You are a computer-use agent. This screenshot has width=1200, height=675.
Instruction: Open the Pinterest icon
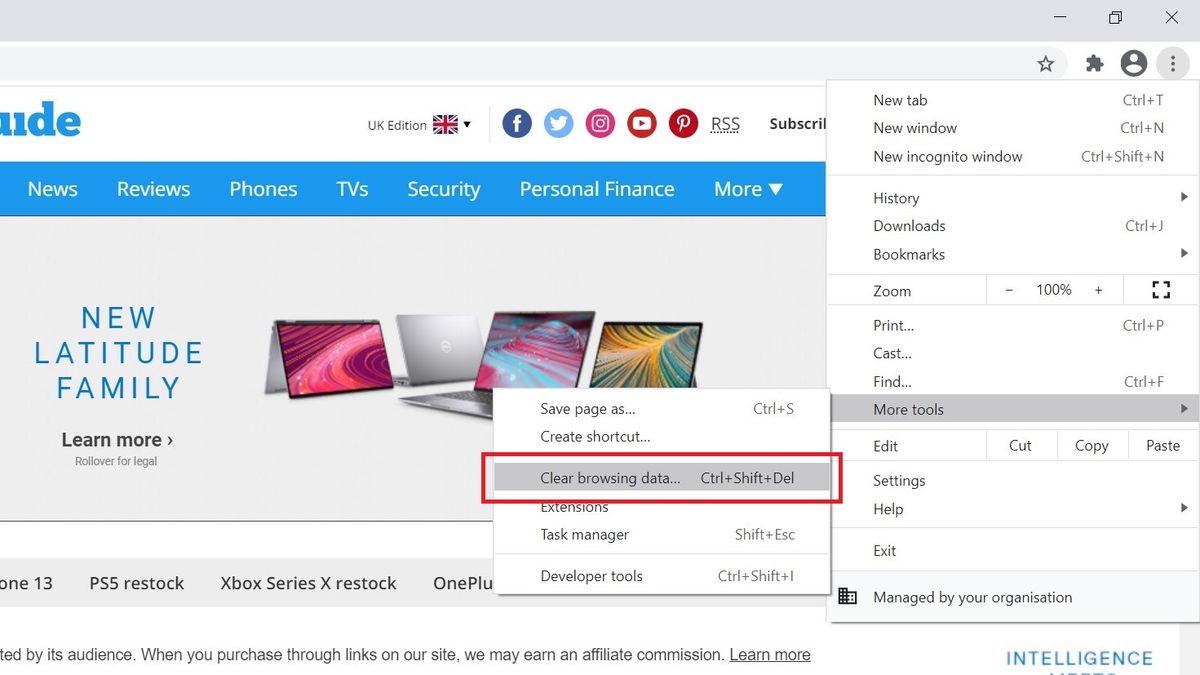(x=683, y=123)
